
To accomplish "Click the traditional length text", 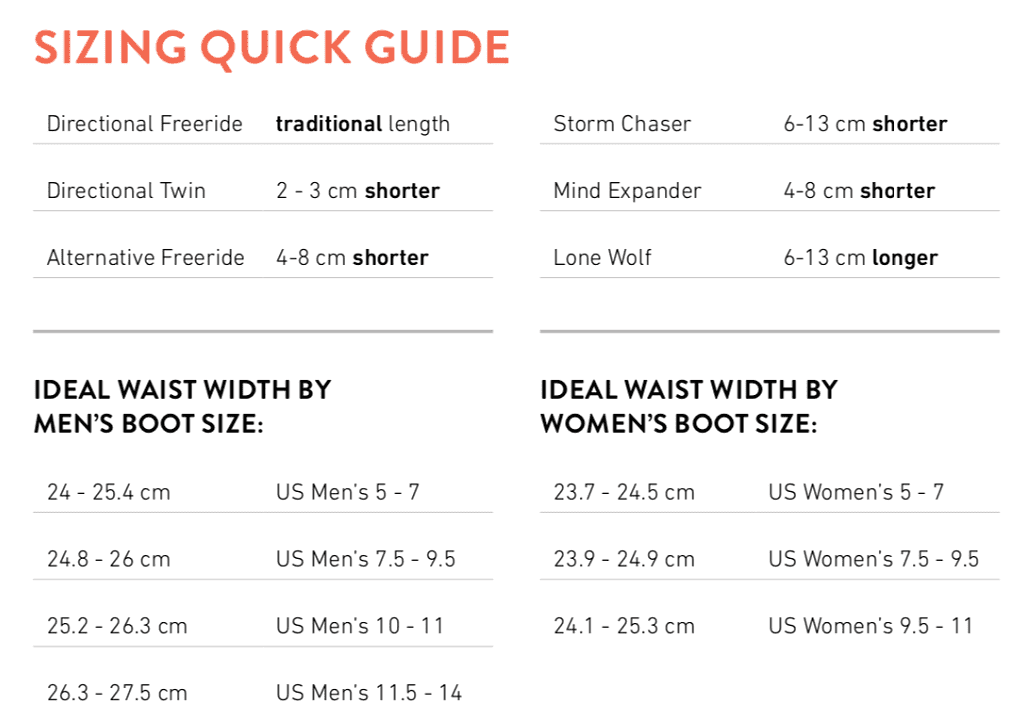I will pyautogui.click(x=363, y=124).
